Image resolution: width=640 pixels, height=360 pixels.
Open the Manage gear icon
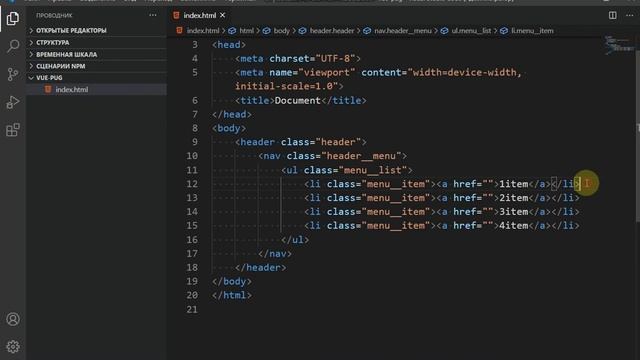[x=13, y=347]
